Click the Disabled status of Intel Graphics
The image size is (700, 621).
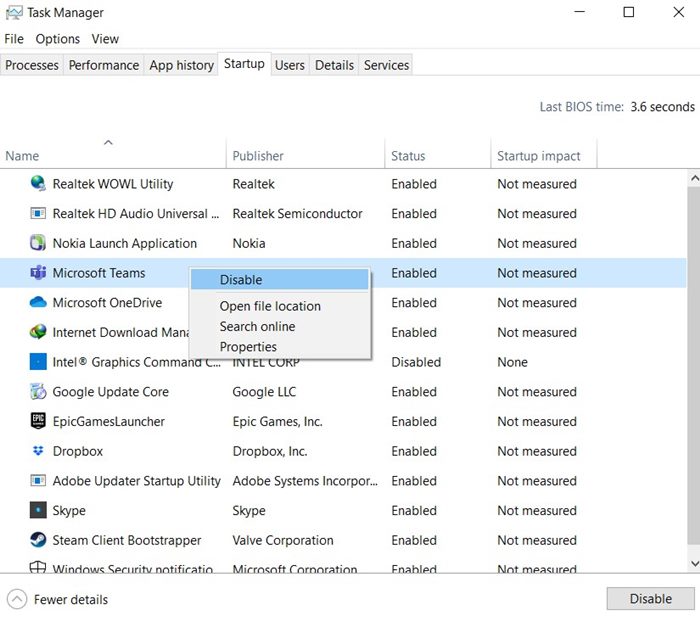[416, 362]
